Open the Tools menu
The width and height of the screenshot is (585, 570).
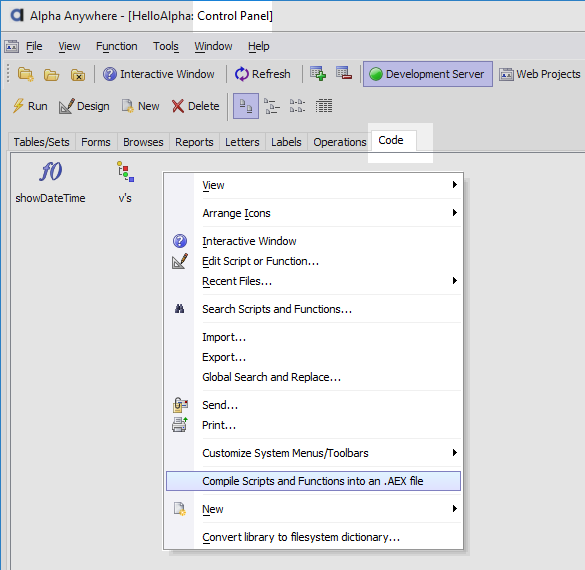click(x=166, y=46)
